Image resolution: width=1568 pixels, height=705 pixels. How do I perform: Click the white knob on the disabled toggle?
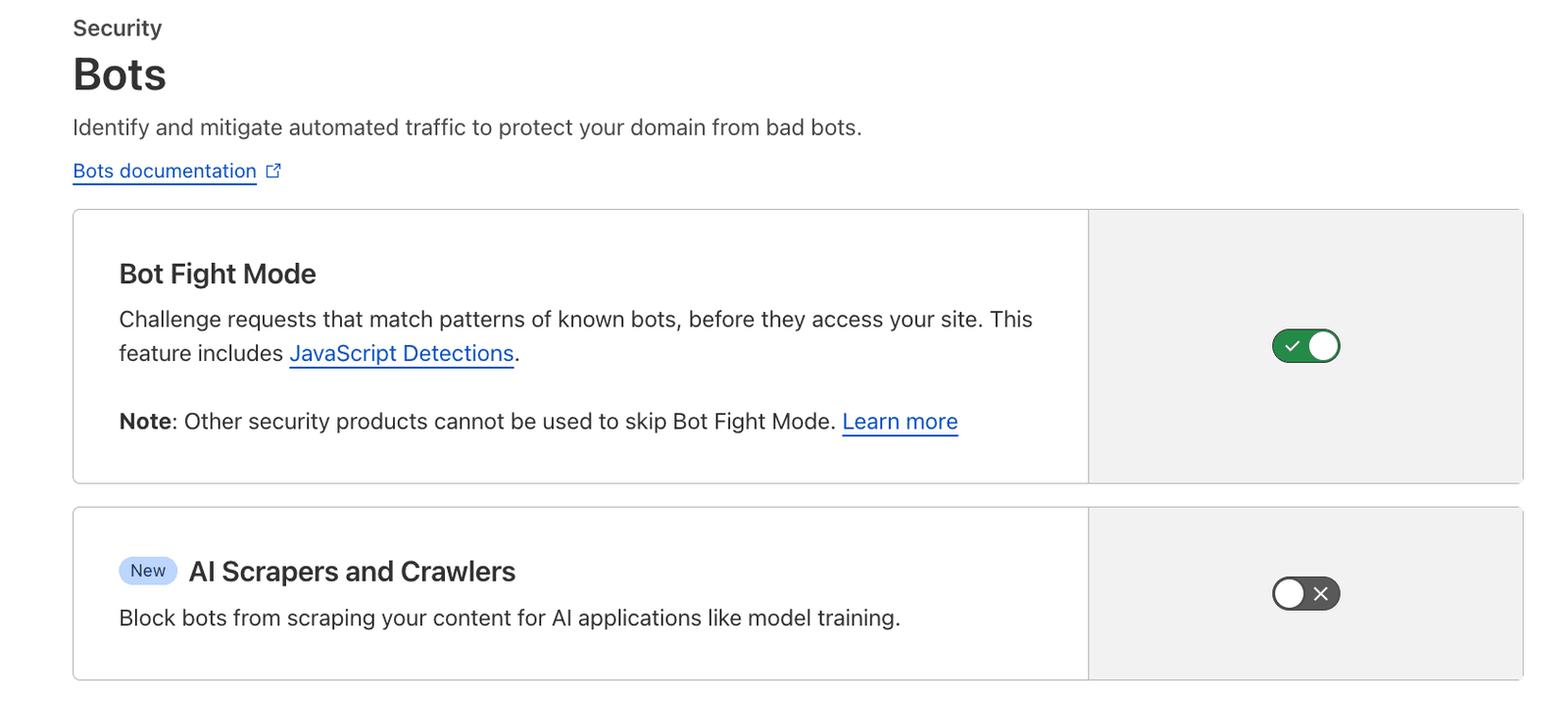pos(1291,593)
